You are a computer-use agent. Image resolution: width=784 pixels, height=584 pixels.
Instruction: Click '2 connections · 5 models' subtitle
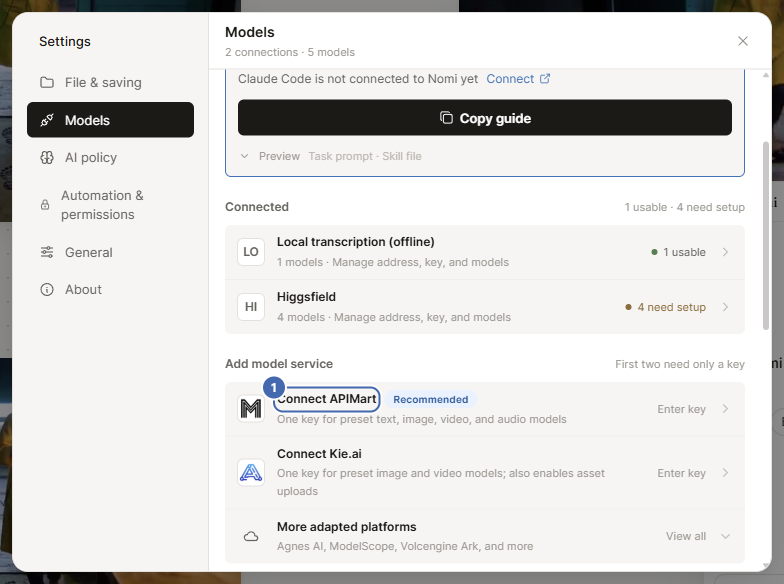(x=290, y=52)
